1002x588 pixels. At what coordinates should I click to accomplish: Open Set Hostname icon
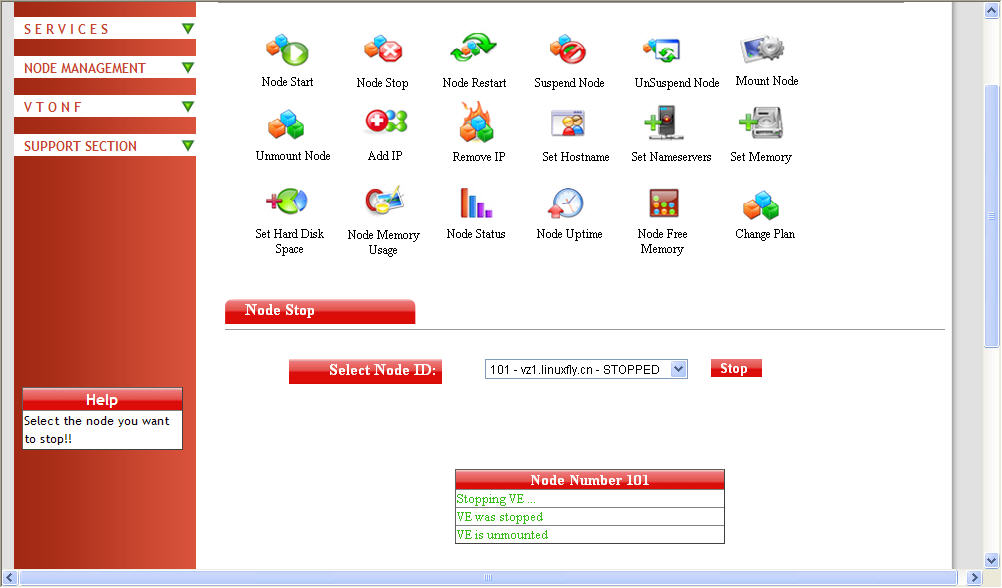pos(568,124)
